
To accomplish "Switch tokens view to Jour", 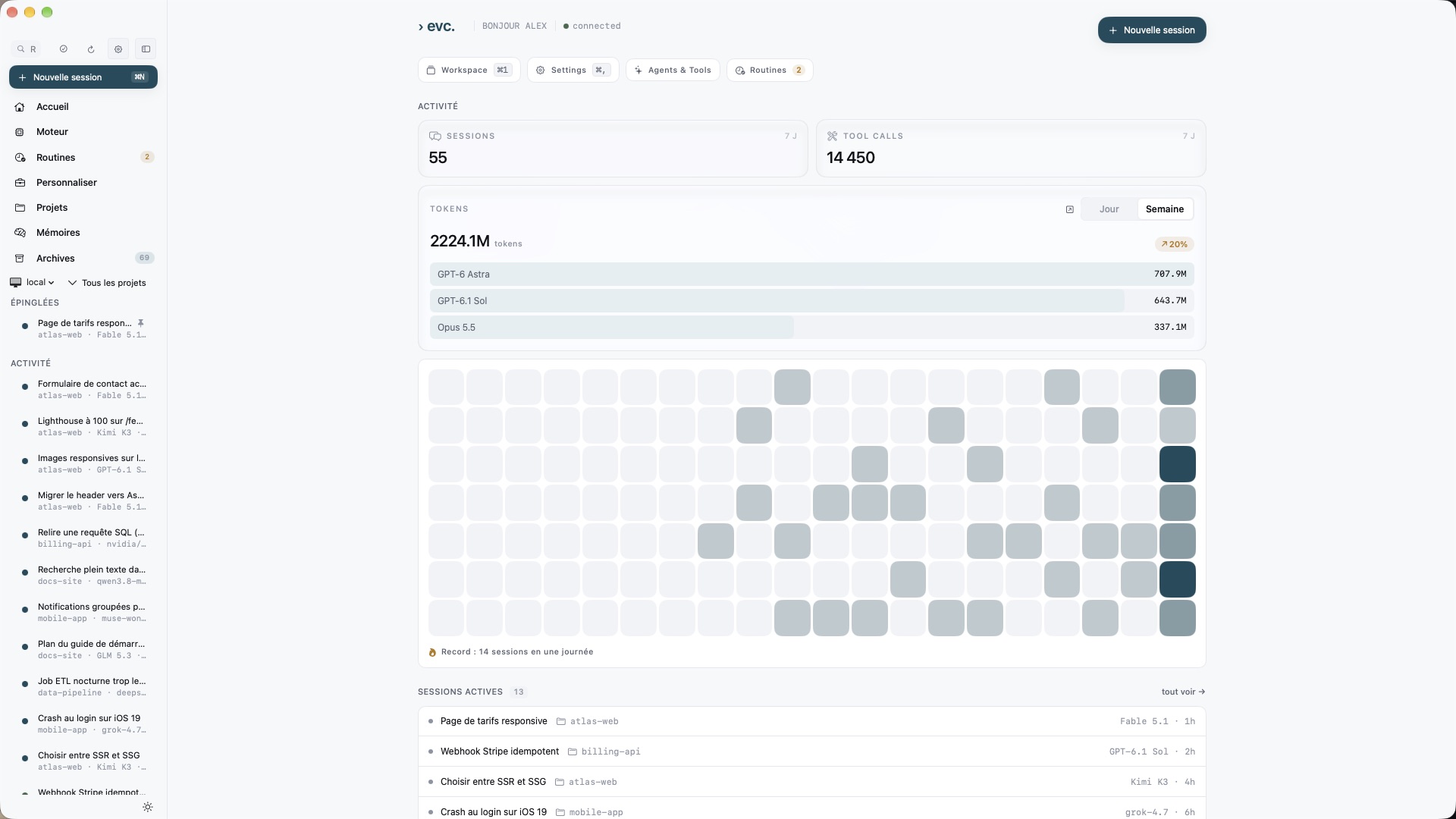I will coord(1109,209).
